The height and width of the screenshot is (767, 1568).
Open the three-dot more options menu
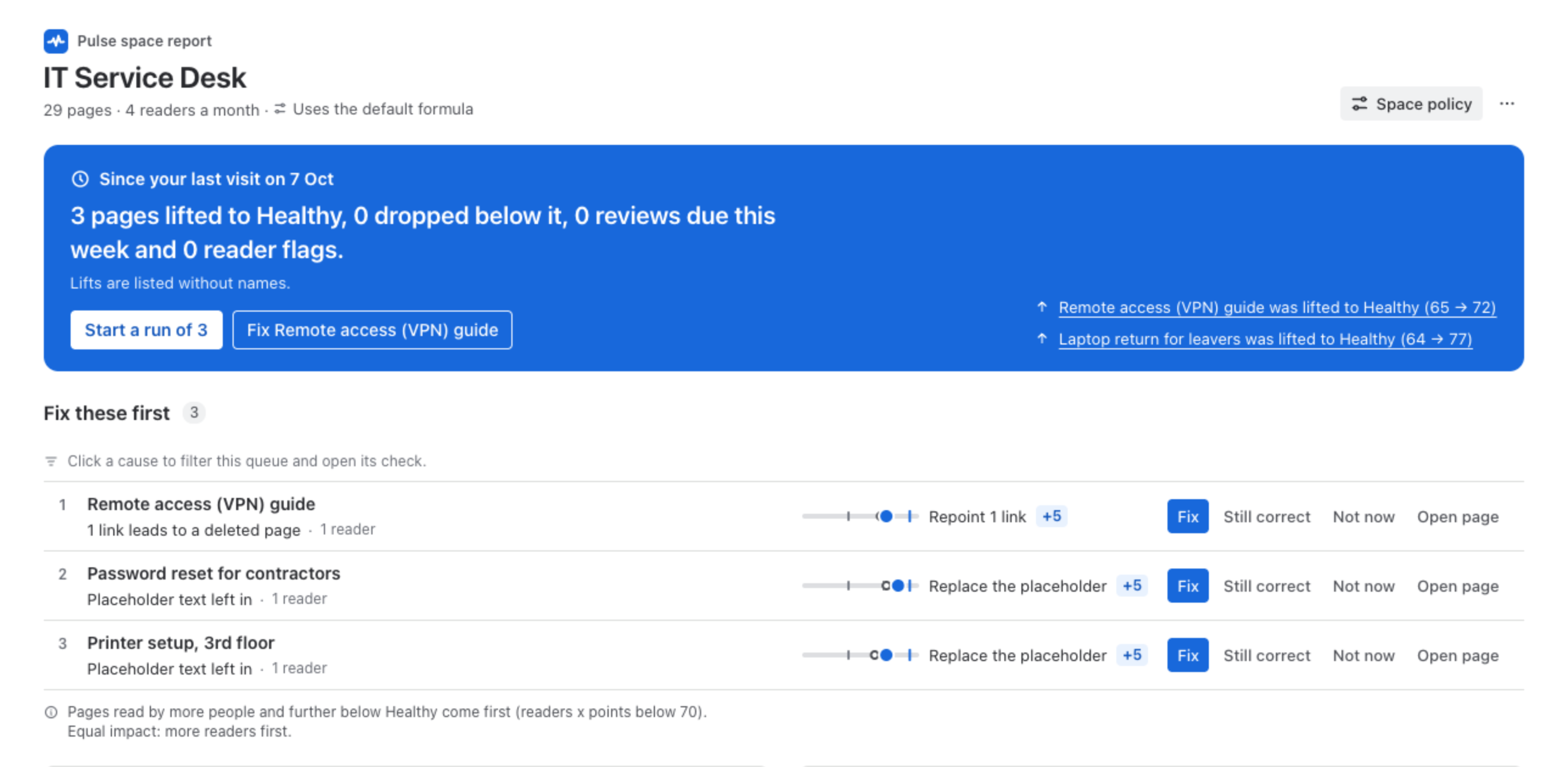[x=1507, y=103]
